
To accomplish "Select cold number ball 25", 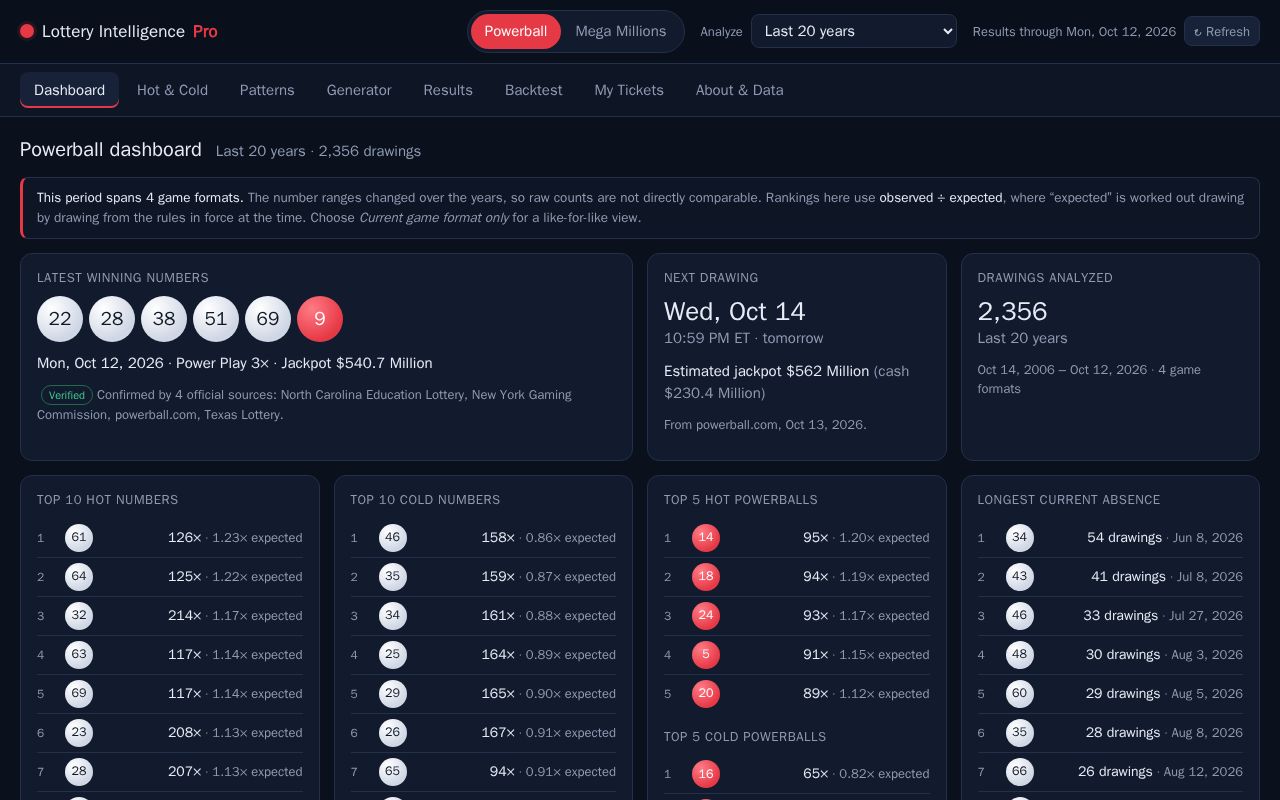I will coord(393,655).
